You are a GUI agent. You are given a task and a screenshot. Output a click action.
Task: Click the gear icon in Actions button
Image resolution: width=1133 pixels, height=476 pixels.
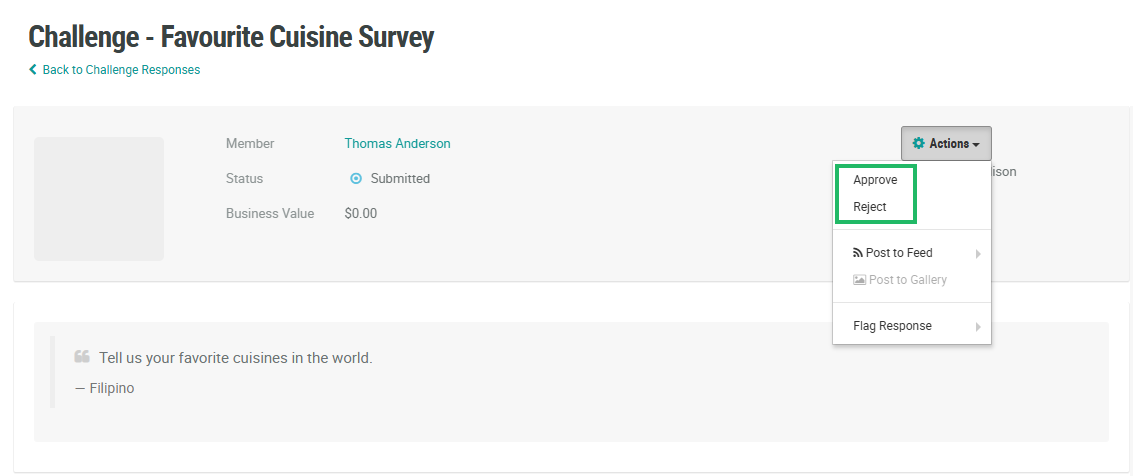[x=919, y=144]
